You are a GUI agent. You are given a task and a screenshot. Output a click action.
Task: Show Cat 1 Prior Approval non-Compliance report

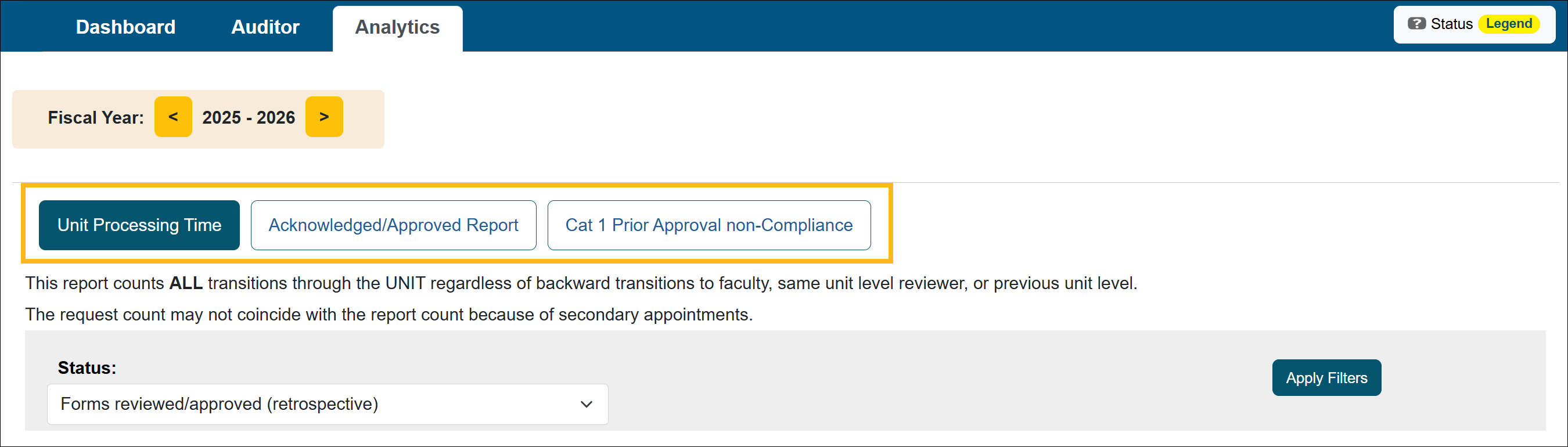pos(709,225)
